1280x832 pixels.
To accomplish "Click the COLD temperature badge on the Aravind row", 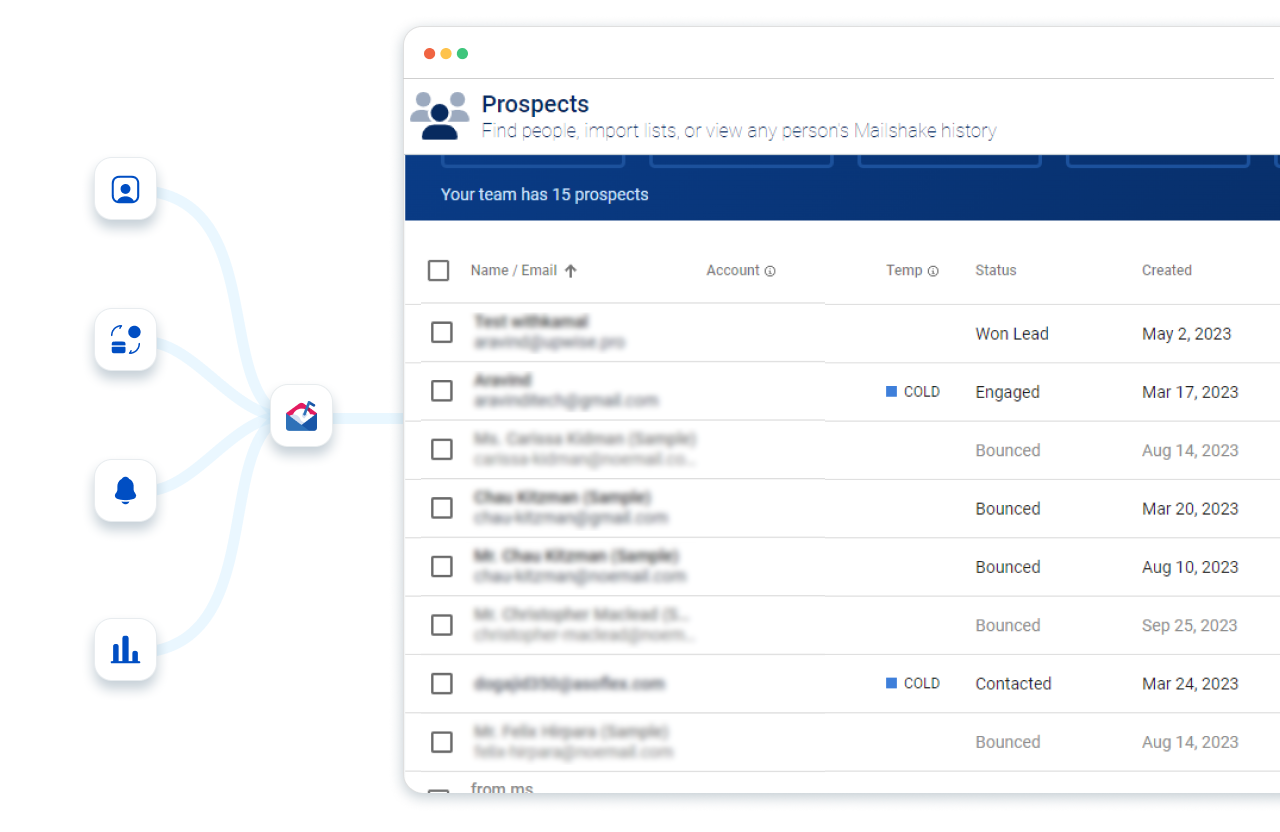I will coord(913,392).
